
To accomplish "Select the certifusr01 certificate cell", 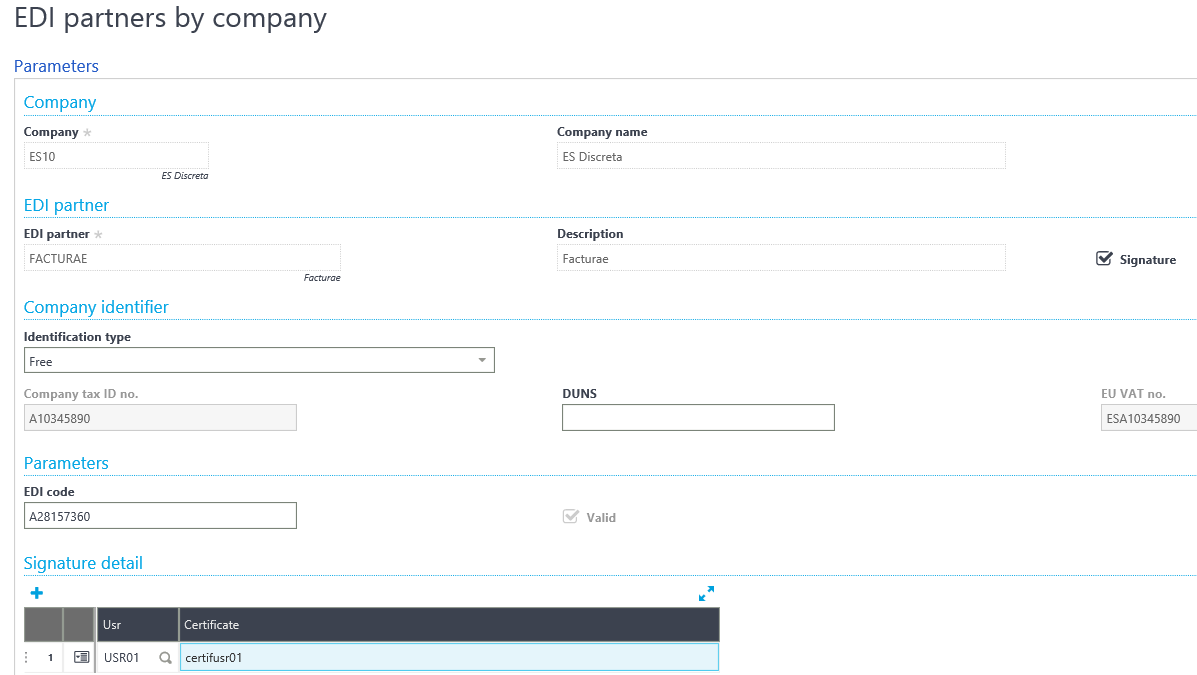I will click(448, 657).
